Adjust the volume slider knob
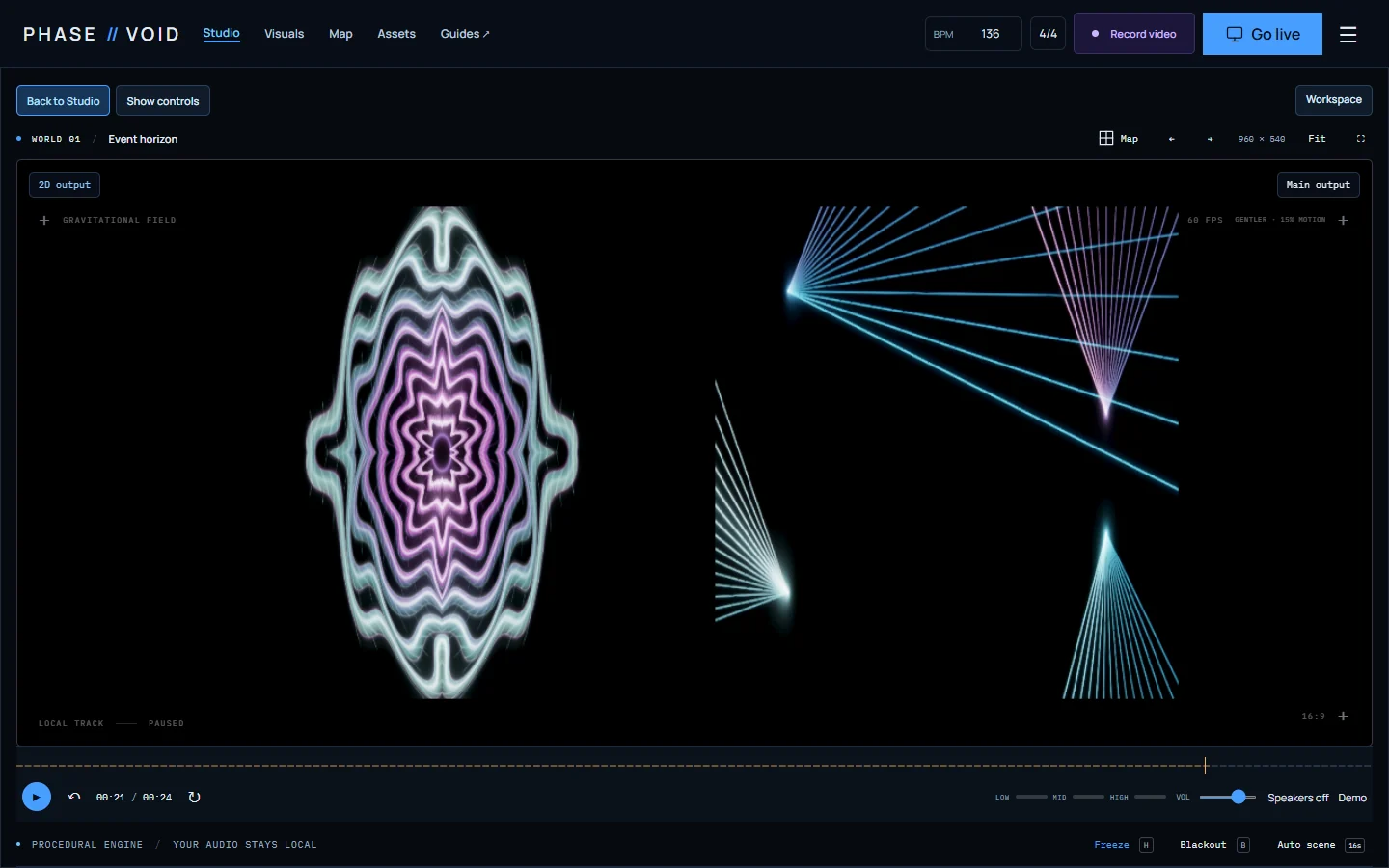 coord(1239,797)
